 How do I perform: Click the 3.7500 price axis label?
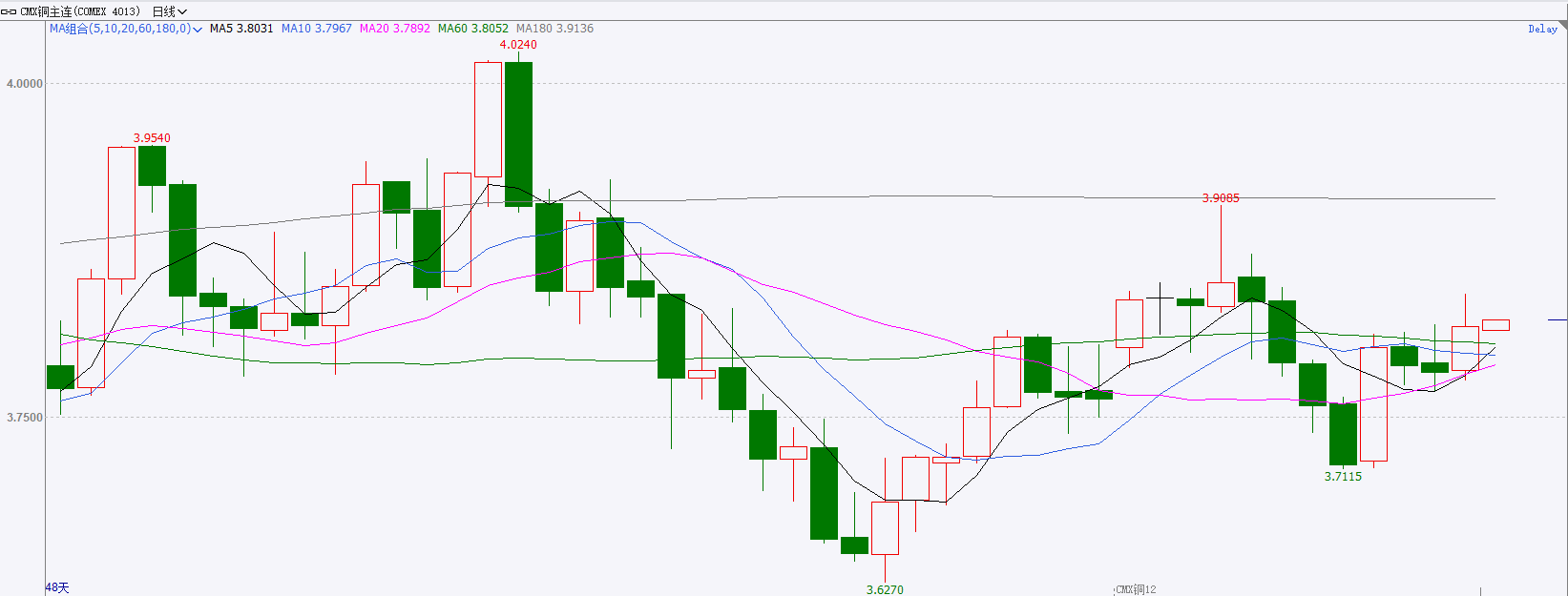tap(25, 418)
